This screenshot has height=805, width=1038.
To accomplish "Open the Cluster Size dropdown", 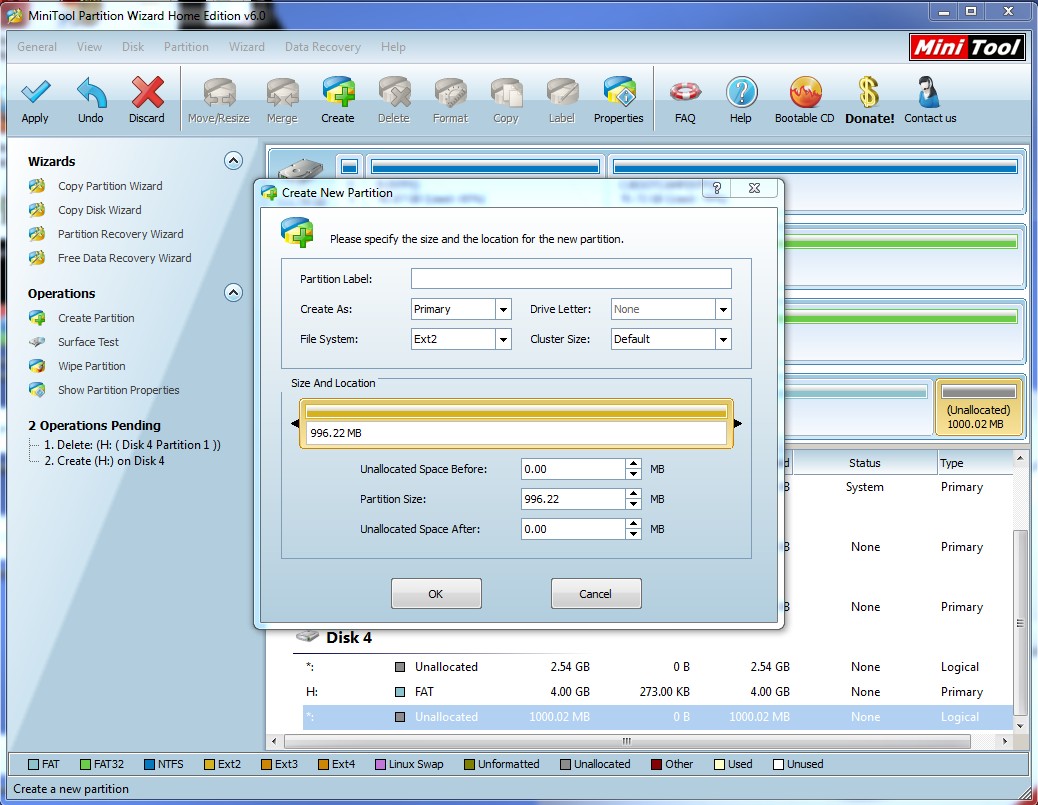I will click(723, 339).
